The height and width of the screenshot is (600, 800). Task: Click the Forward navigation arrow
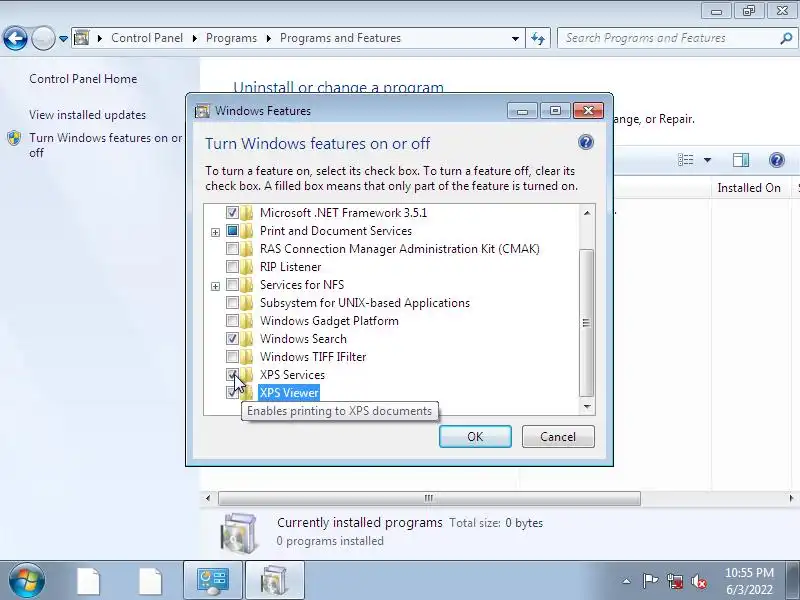pos(43,38)
